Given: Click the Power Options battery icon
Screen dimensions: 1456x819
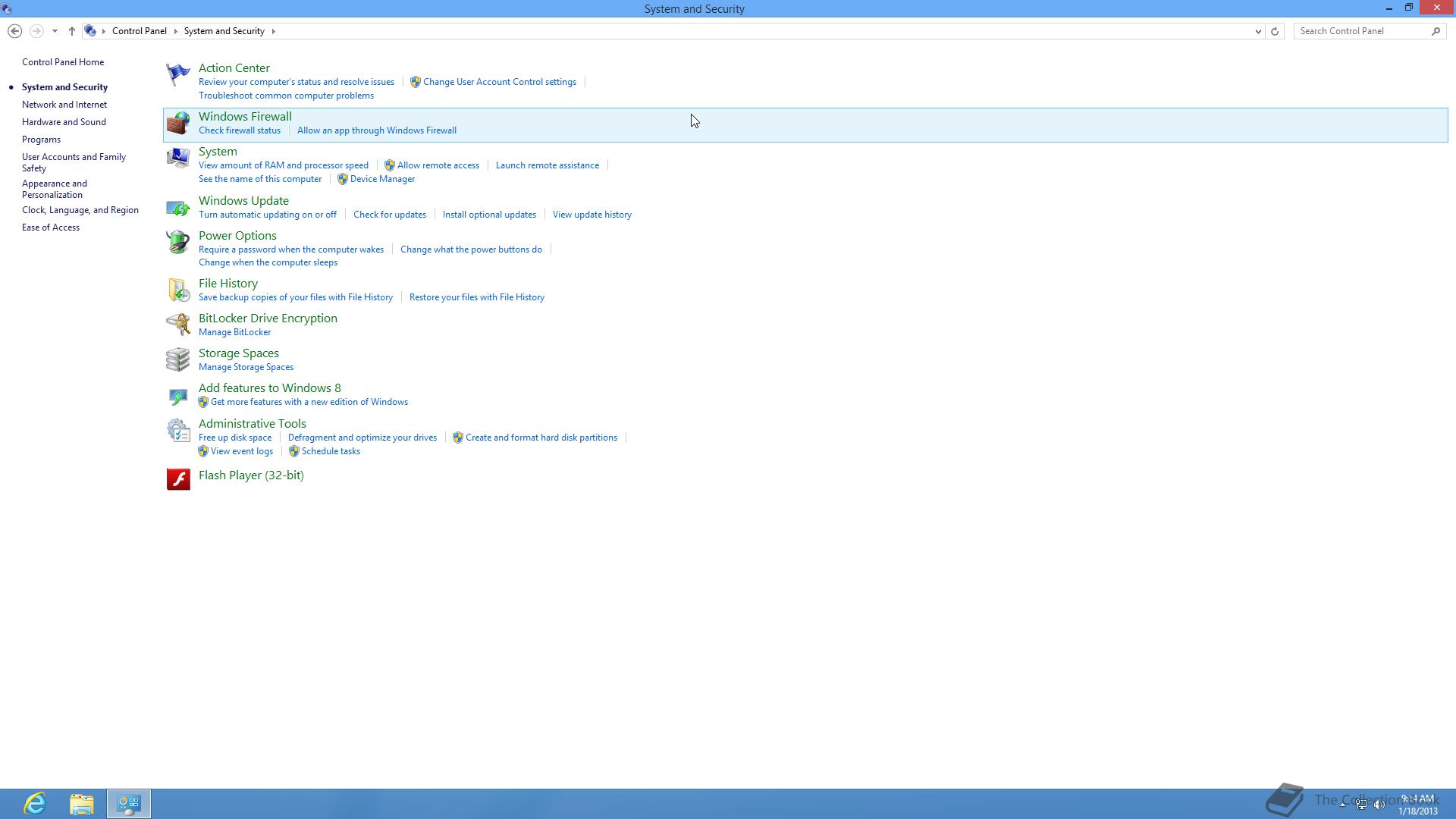Looking at the screenshot, I should coord(177,242).
